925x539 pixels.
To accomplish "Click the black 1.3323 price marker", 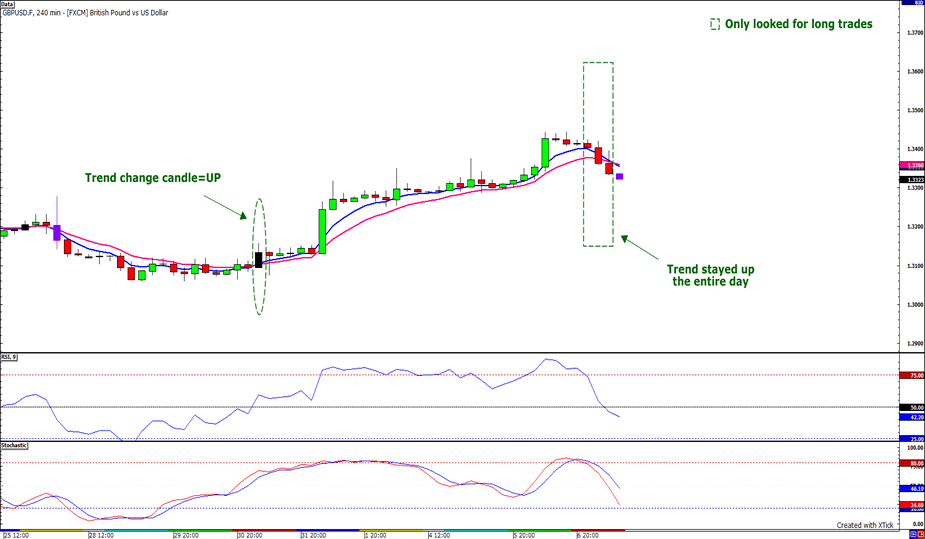I will pyautogui.click(x=912, y=179).
